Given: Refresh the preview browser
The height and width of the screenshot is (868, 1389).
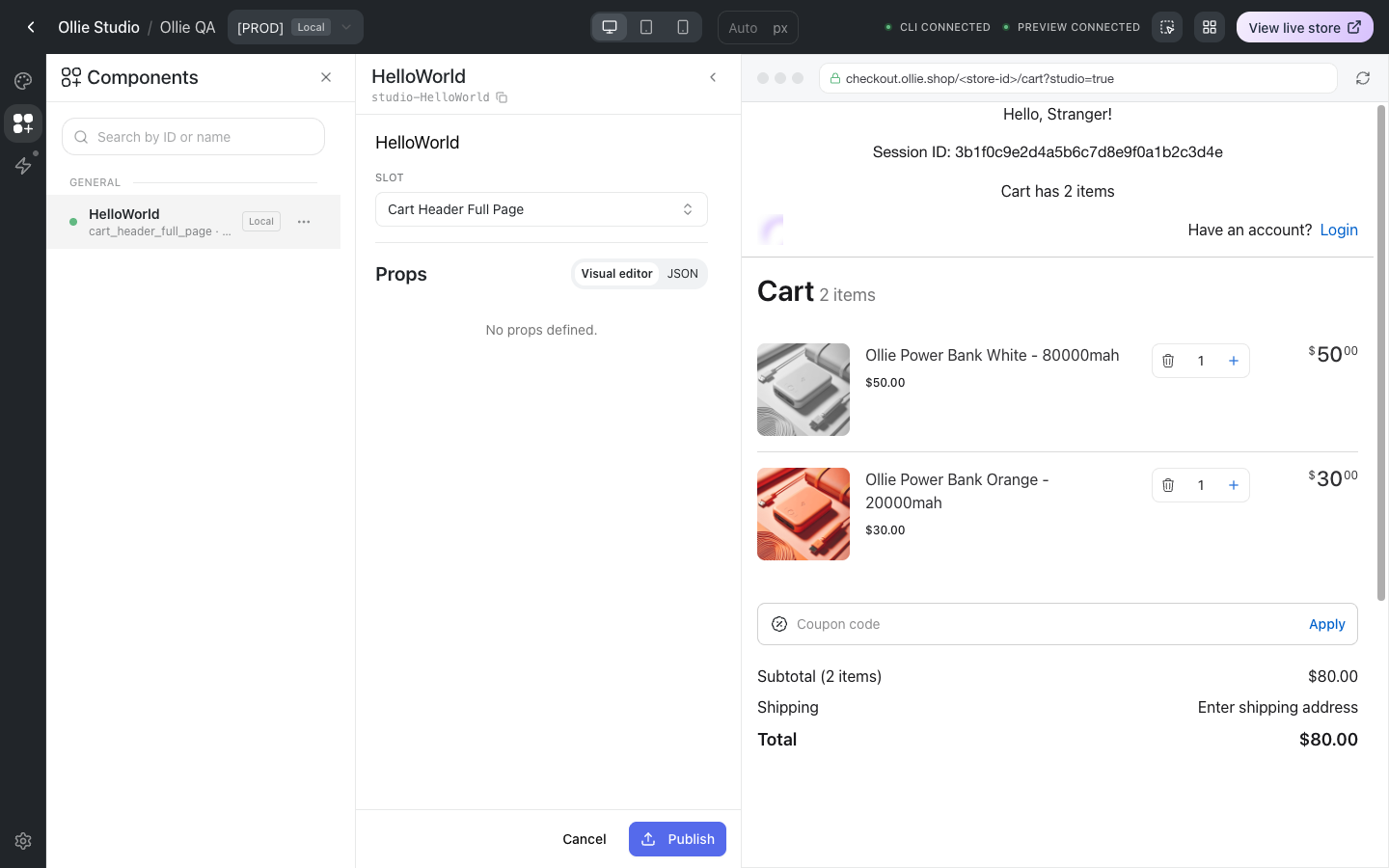Looking at the screenshot, I should point(1363,78).
